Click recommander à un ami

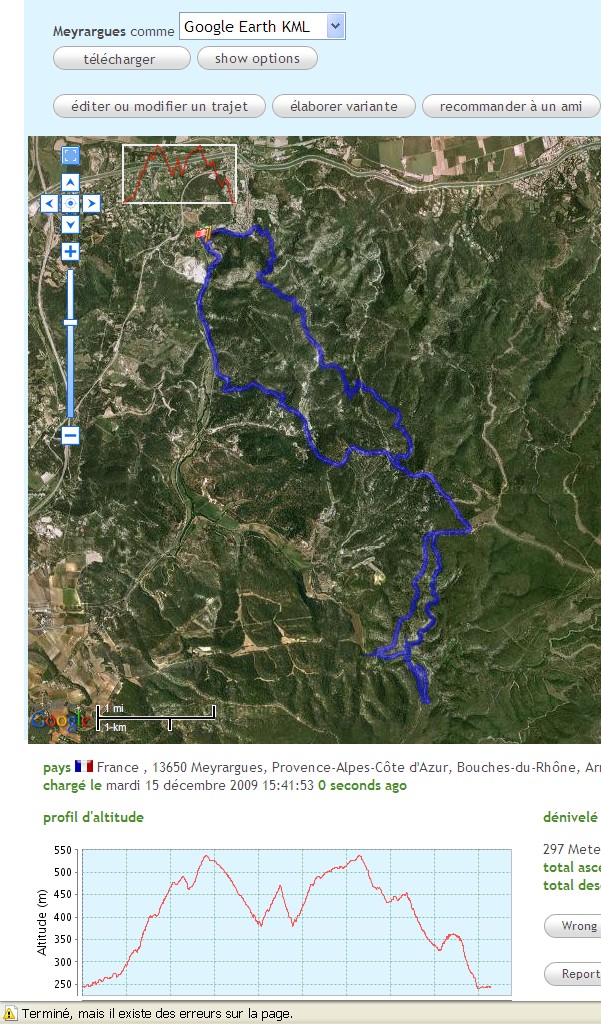511,106
